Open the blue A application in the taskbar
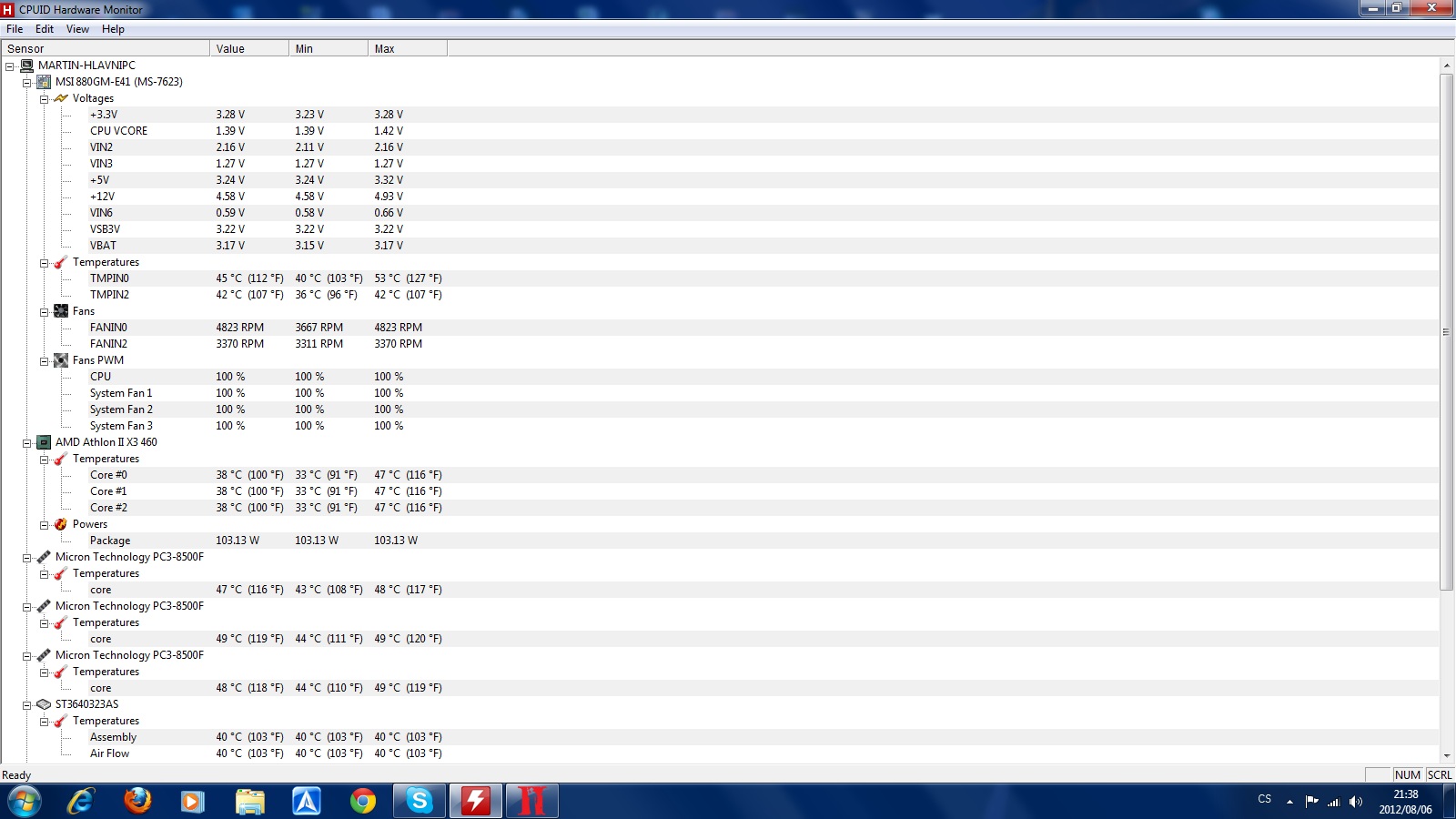The height and width of the screenshot is (819, 1456). 307,802
